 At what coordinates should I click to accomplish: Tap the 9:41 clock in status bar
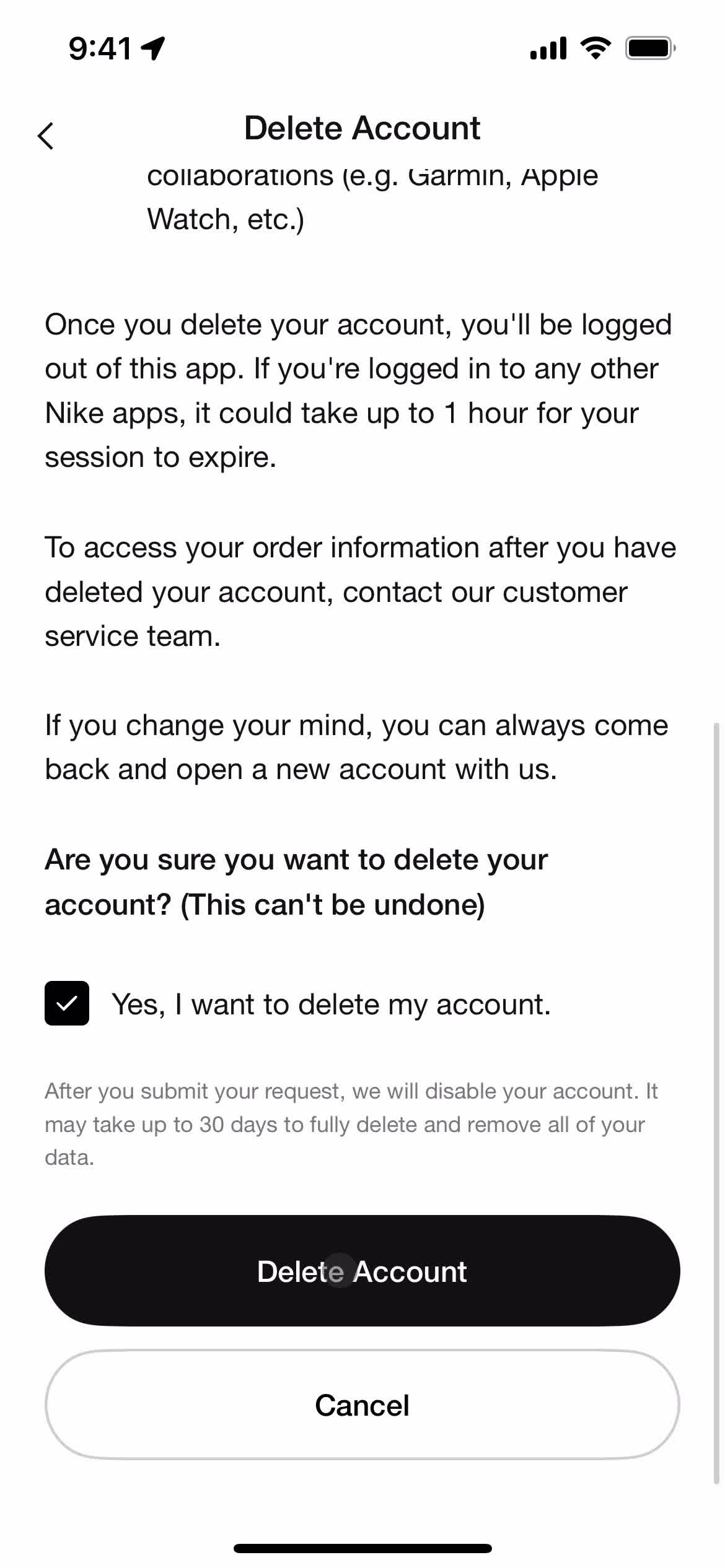coord(100,48)
